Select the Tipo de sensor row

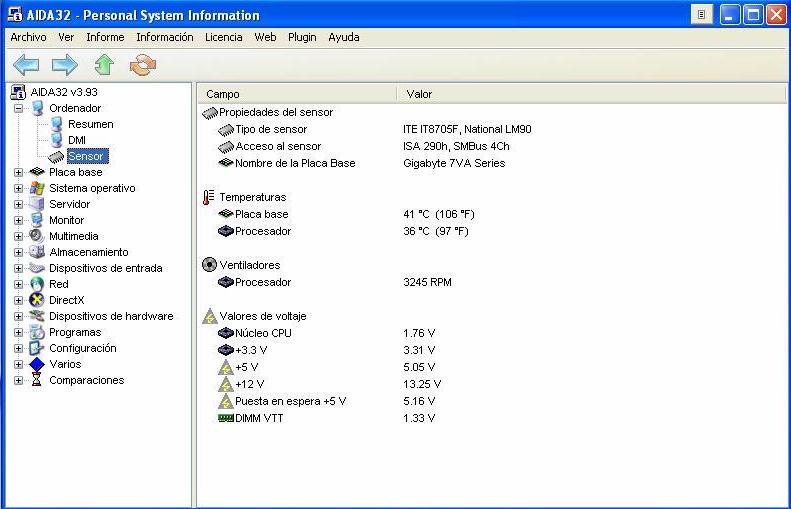pos(492,129)
